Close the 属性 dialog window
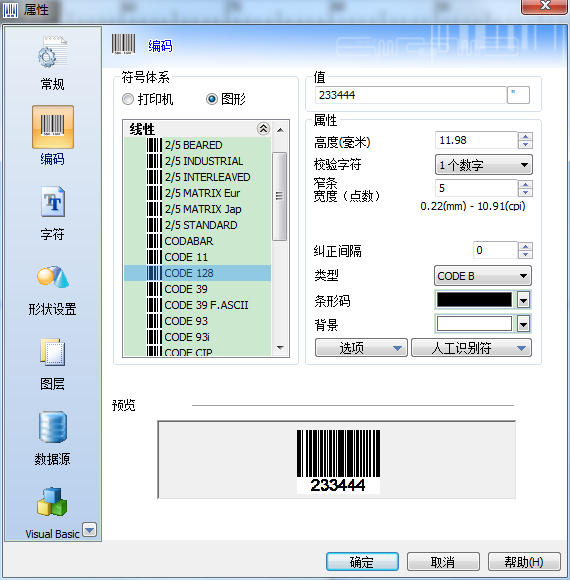Screen dimensions: 570x580 544,6
